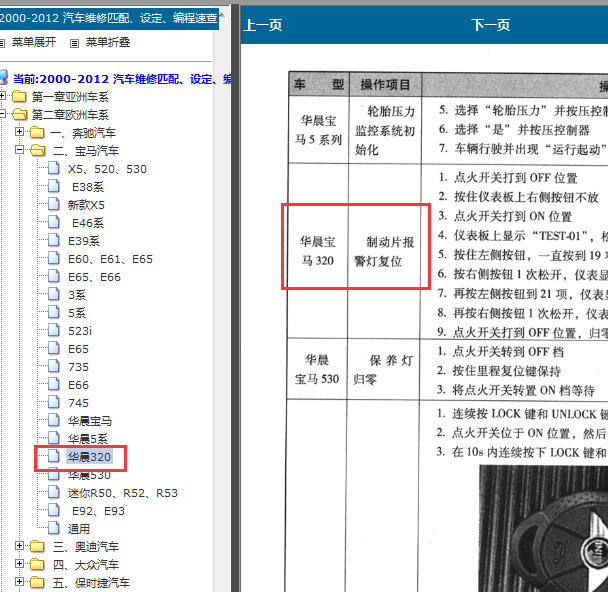Click the page icon next to 5系
This screenshot has height=592, width=608.
(x=54, y=312)
